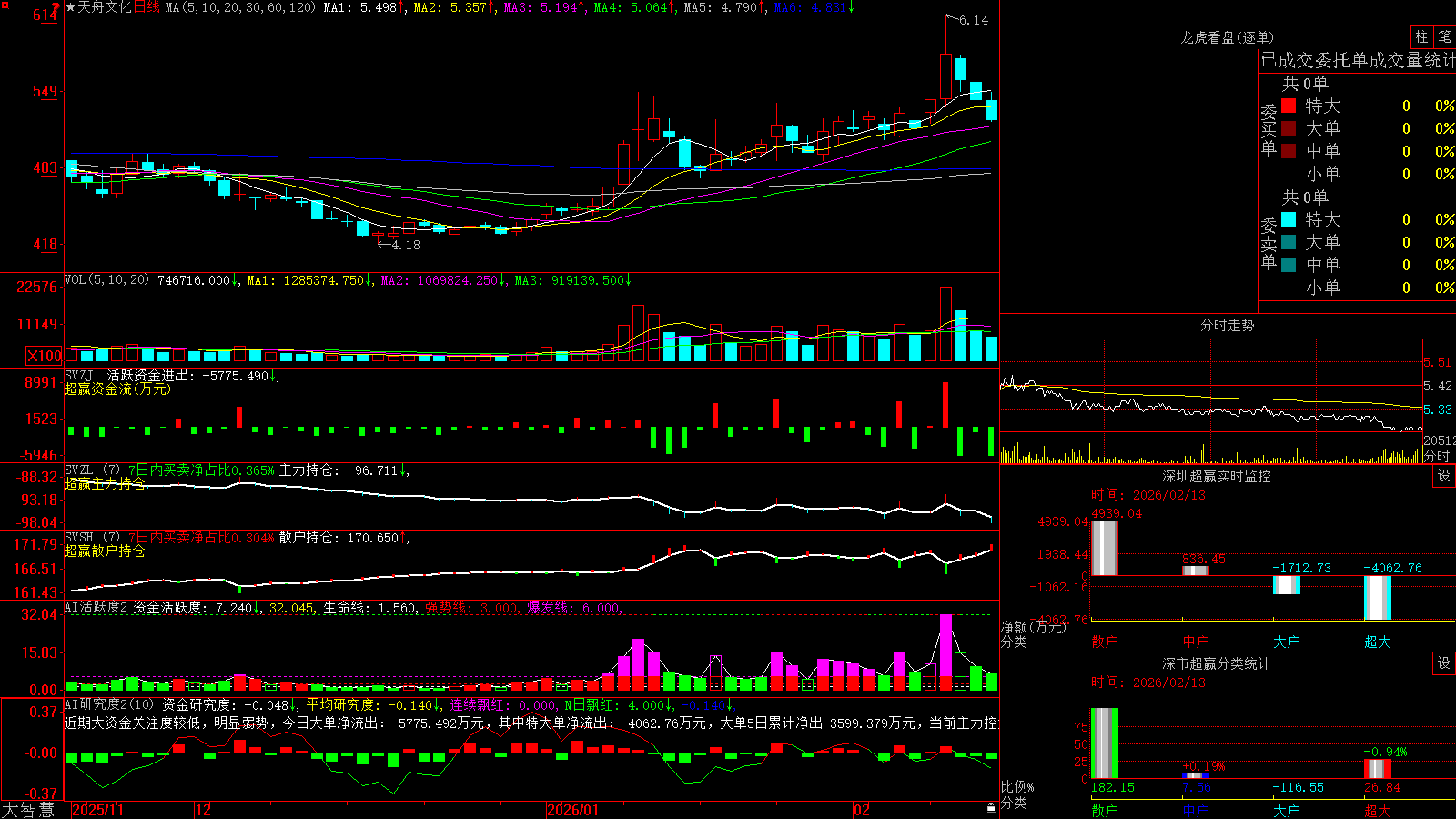Click the 特大 red swatch under 委买单

pyautogui.click(x=1289, y=106)
